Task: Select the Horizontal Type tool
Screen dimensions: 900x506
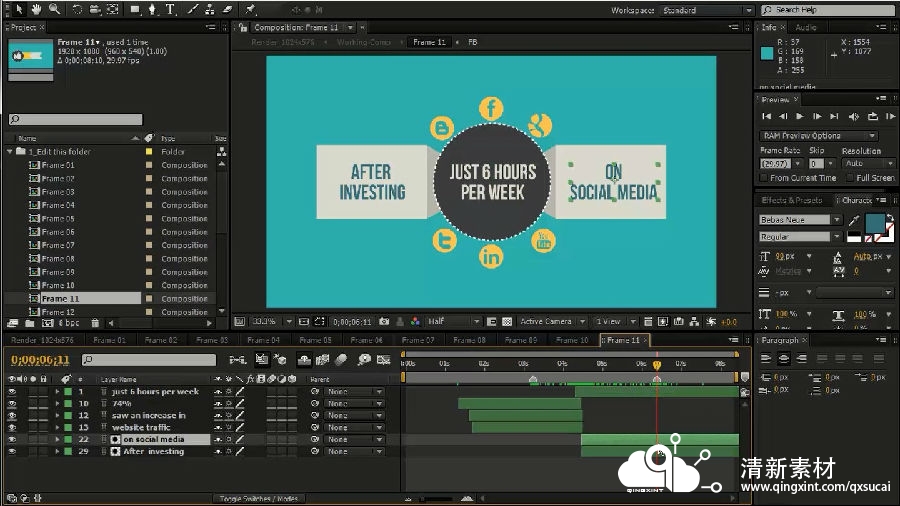Action: click(x=170, y=9)
